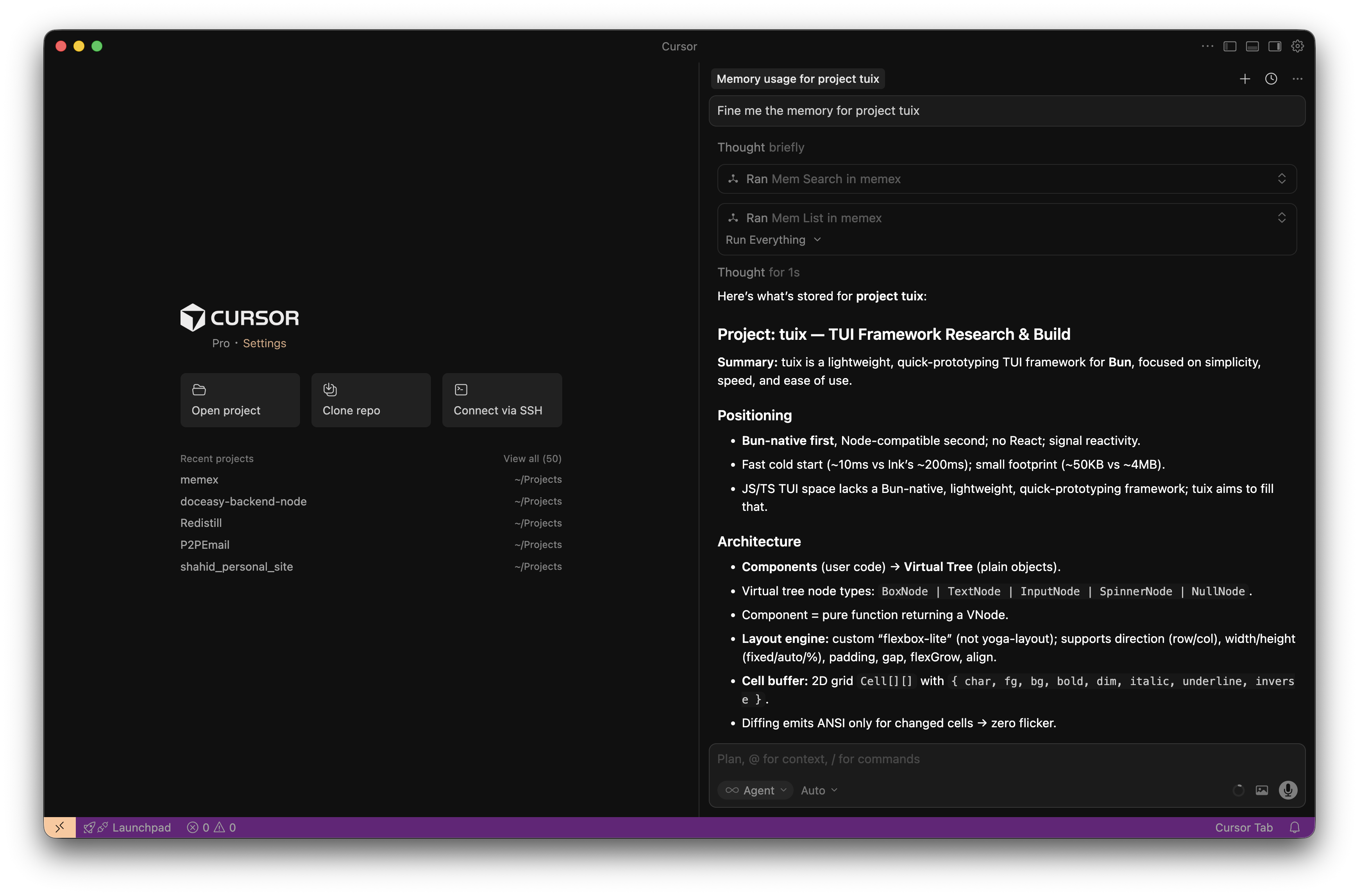This screenshot has width=1359, height=896.
Task: Click the new chat plus icon
Action: pyautogui.click(x=1245, y=79)
